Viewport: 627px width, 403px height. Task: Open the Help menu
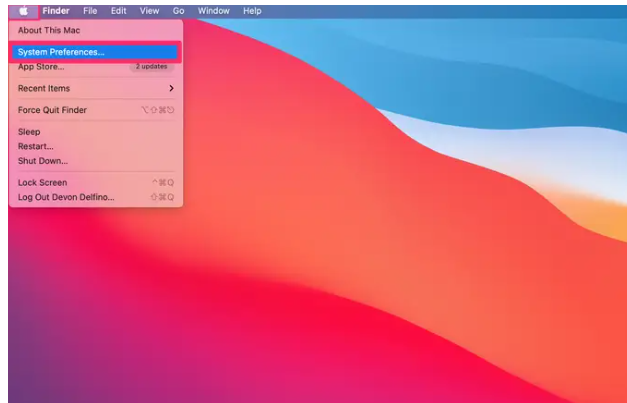click(x=252, y=11)
